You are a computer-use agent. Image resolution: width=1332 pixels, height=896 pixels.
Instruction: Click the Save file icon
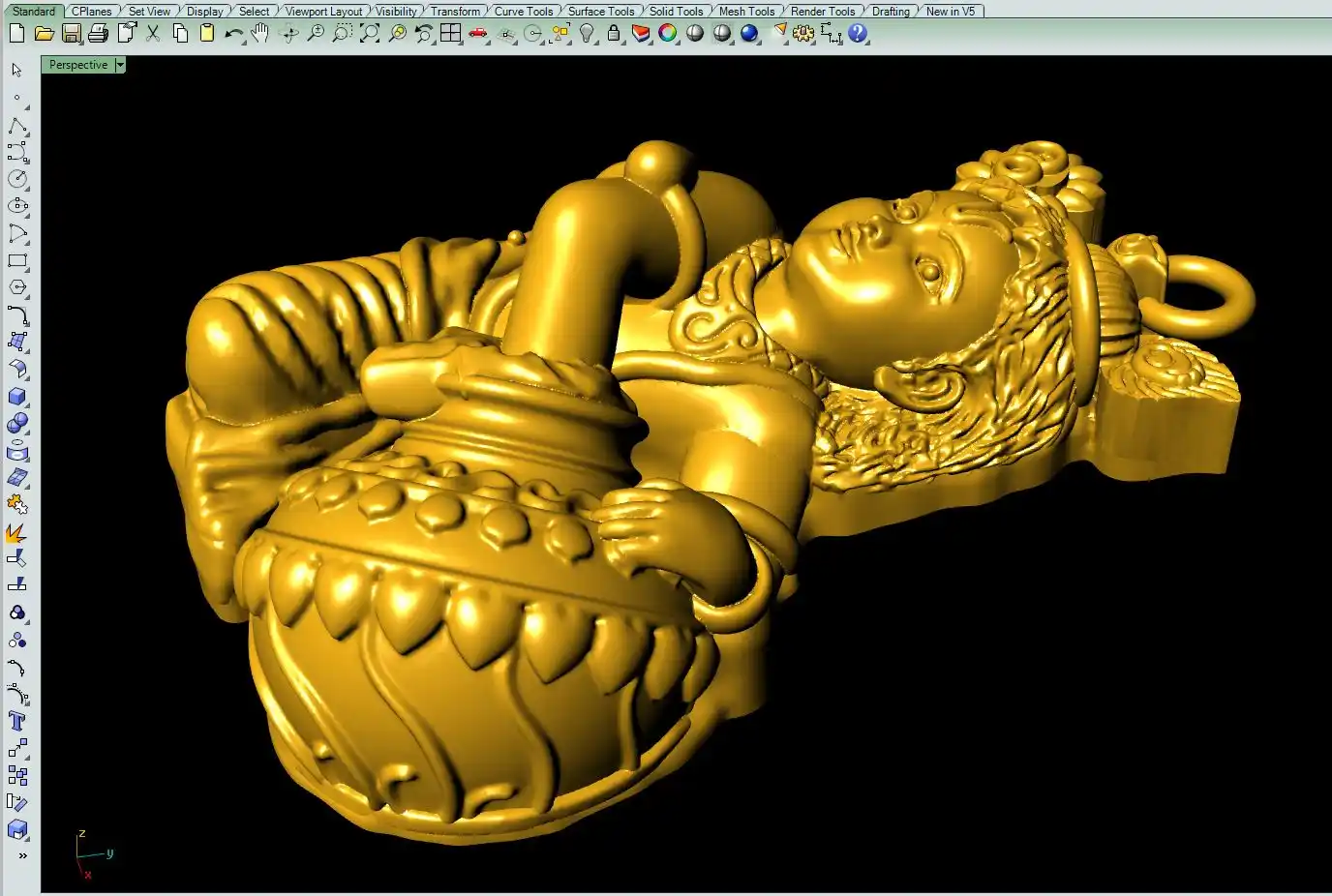(72, 34)
